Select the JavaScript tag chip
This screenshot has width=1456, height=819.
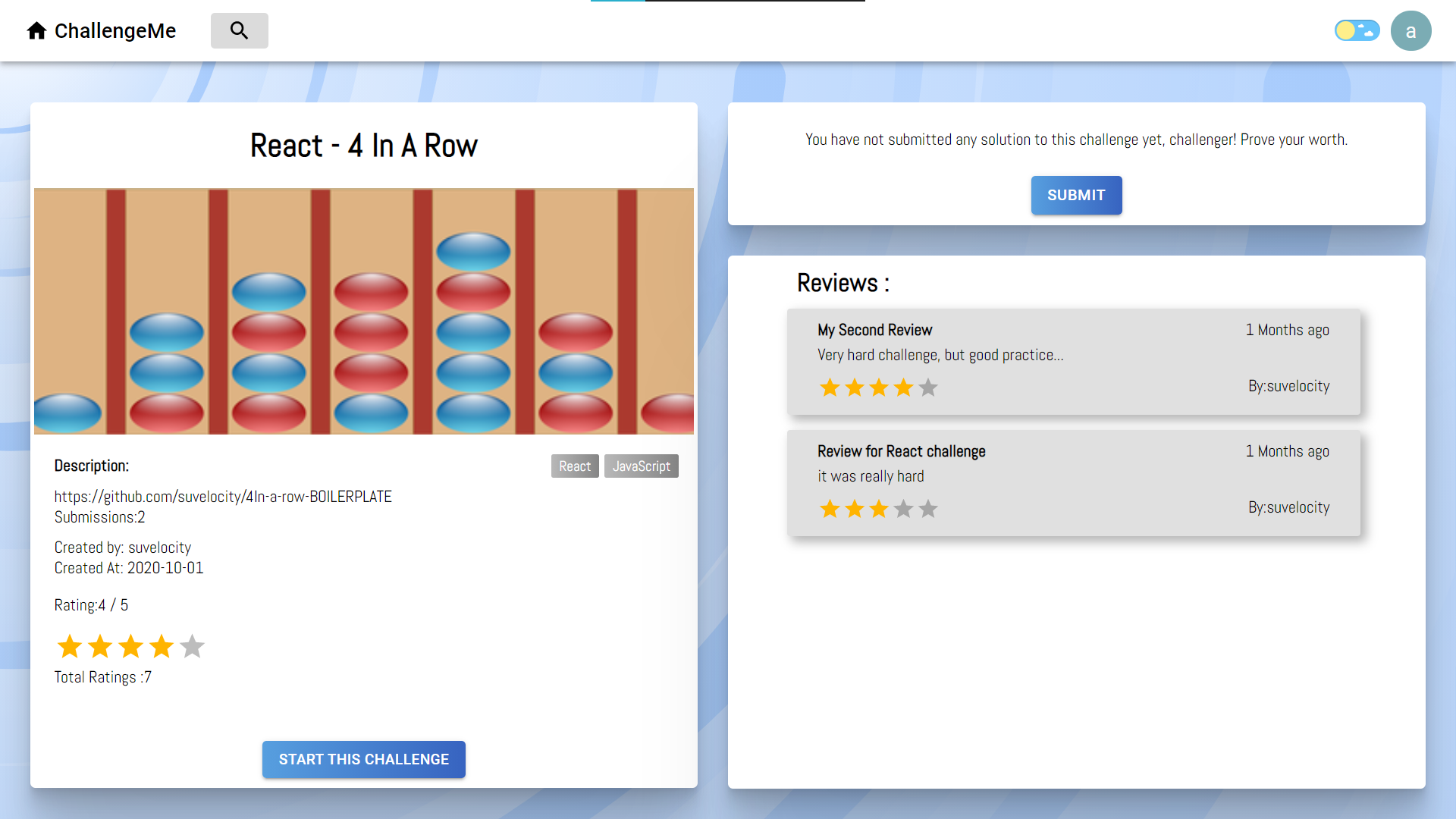click(641, 466)
